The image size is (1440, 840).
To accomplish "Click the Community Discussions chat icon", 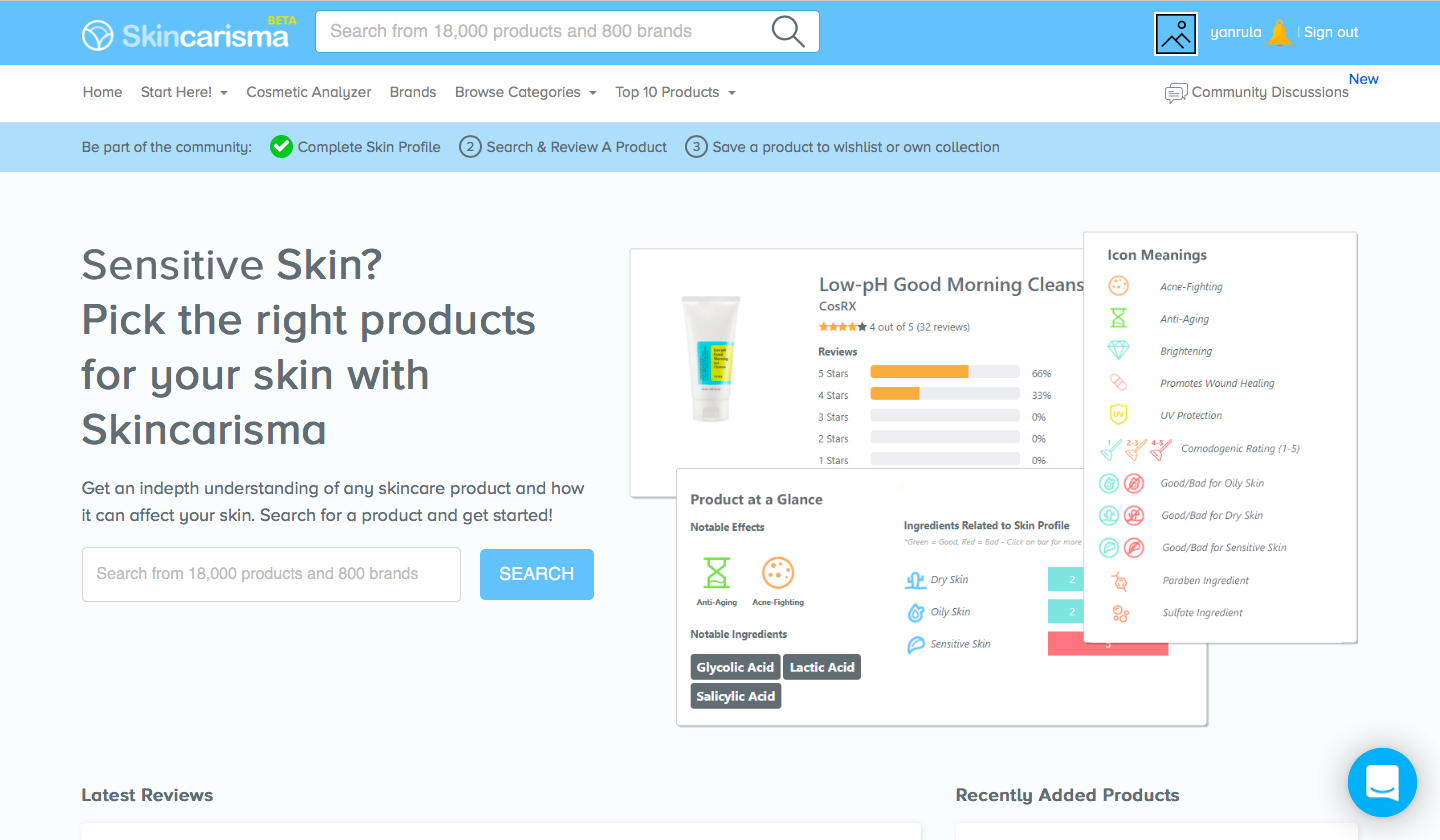I will pyautogui.click(x=1176, y=93).
